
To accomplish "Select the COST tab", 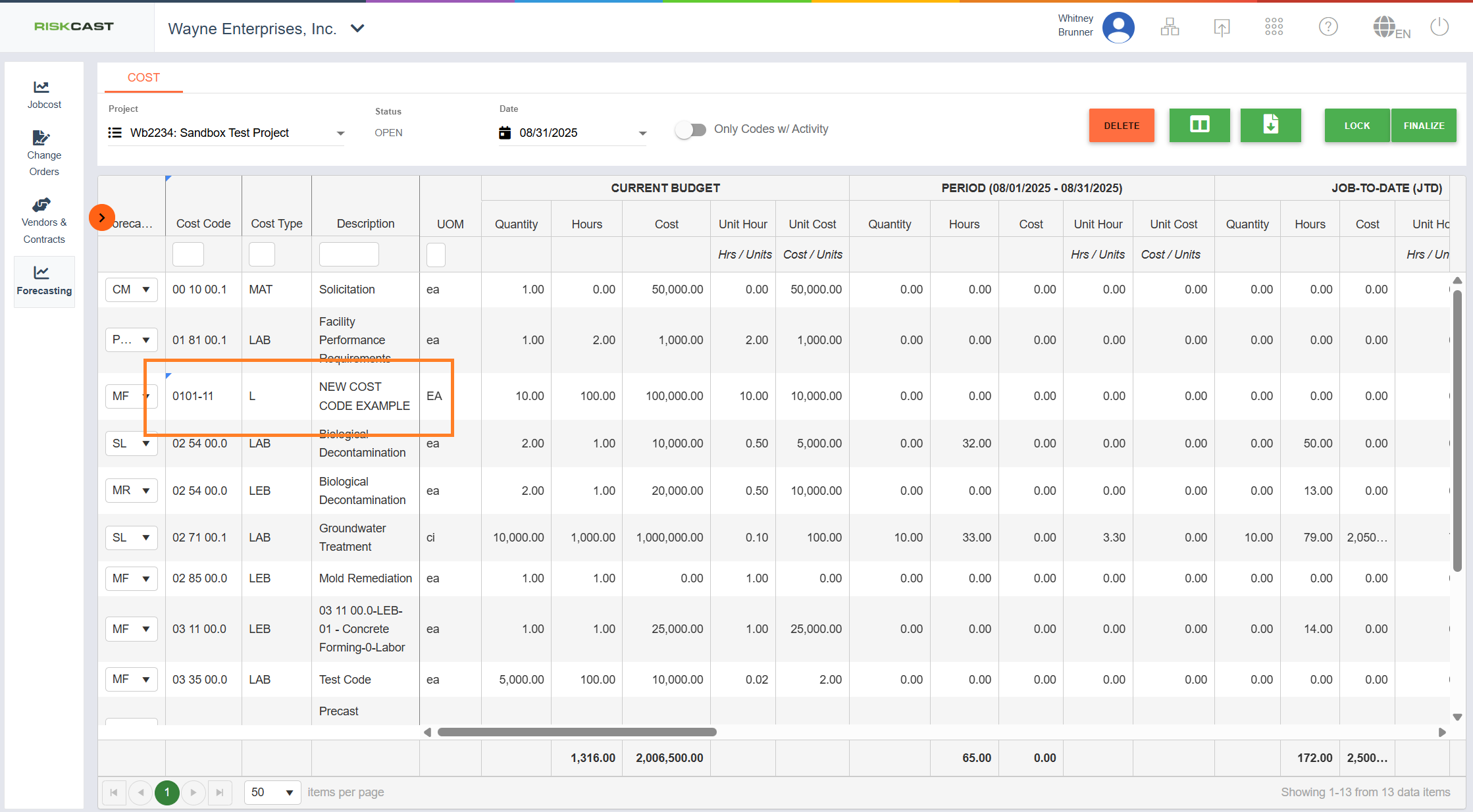I will (143, 78).
